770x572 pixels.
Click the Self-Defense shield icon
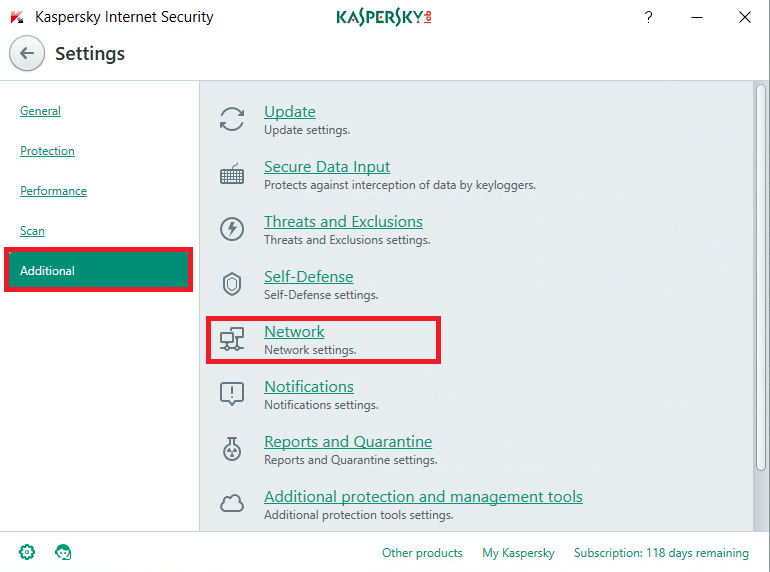232,284
